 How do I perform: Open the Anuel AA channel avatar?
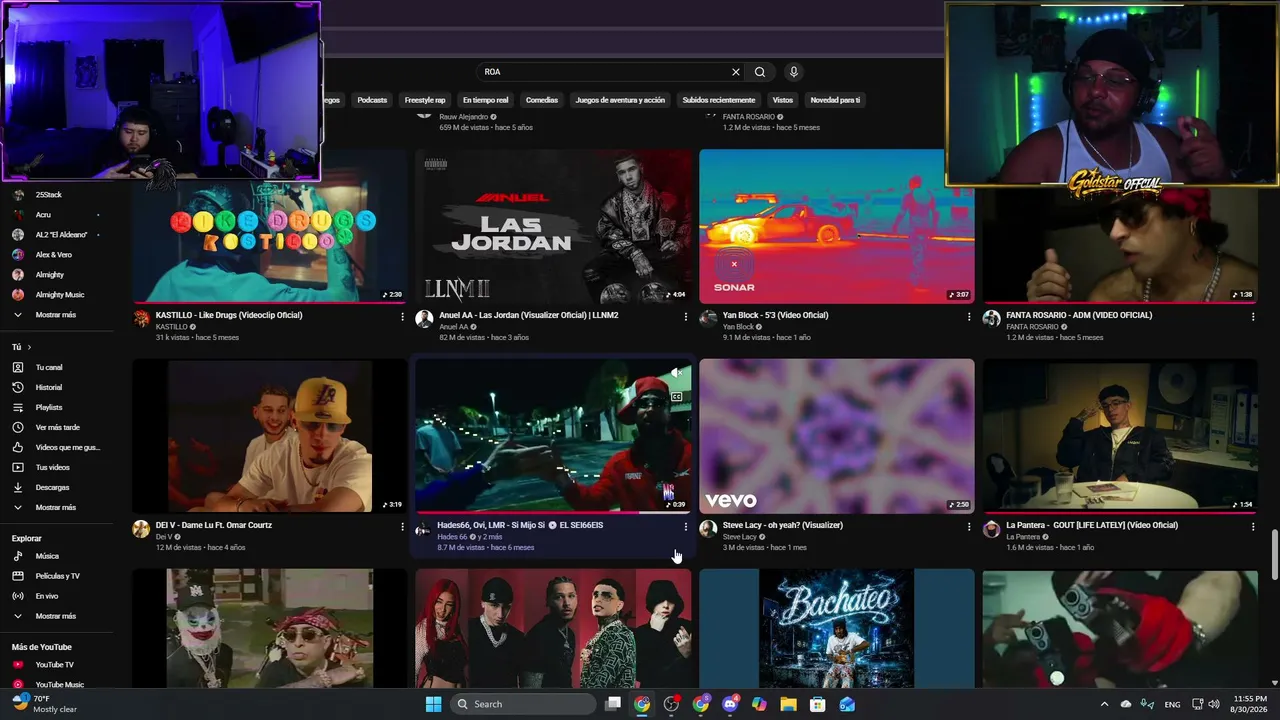point(424,319)
